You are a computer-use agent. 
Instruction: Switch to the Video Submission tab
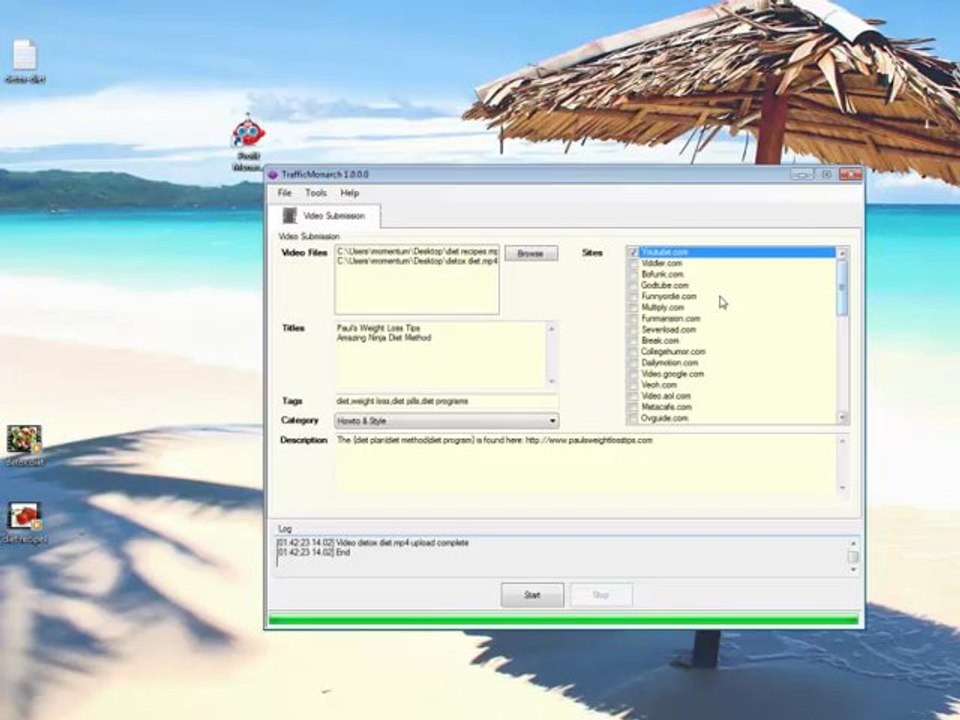point(324,216)
